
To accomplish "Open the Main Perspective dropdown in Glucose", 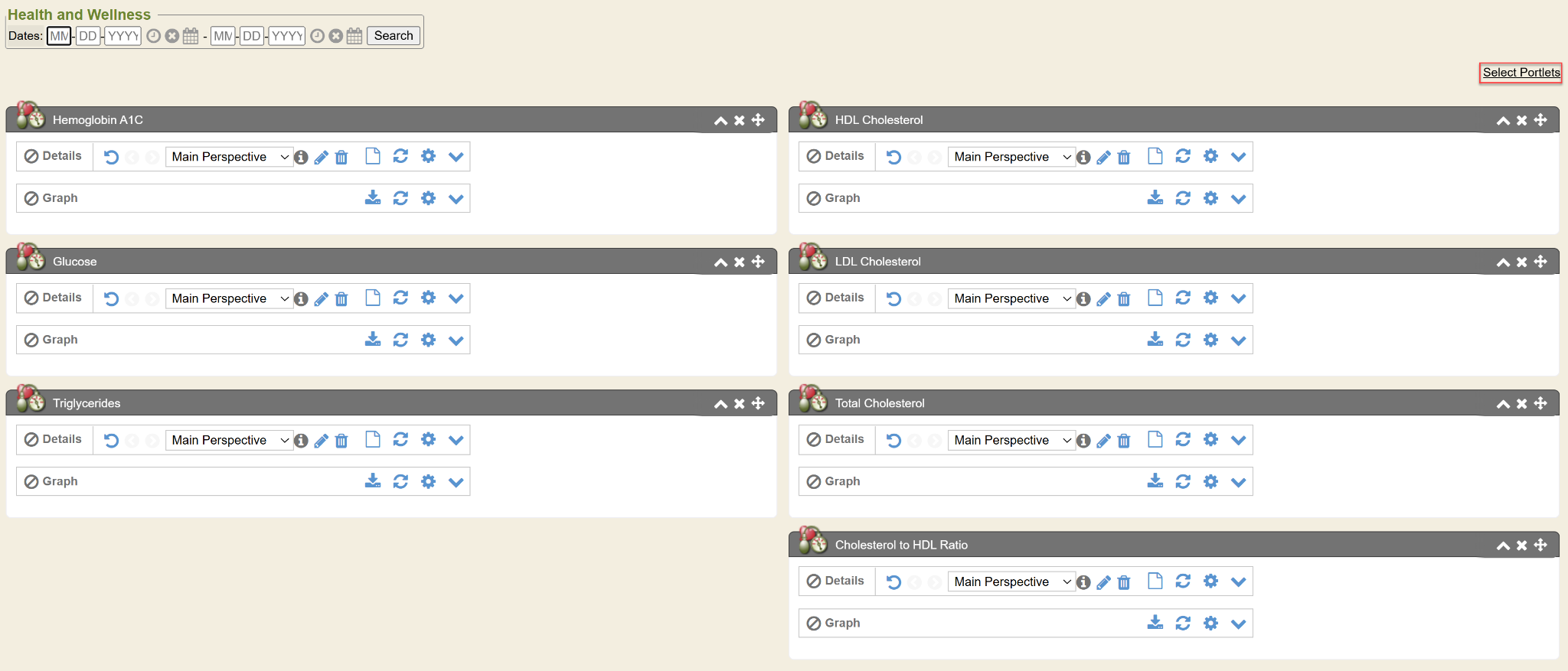I will pos(229,298).
